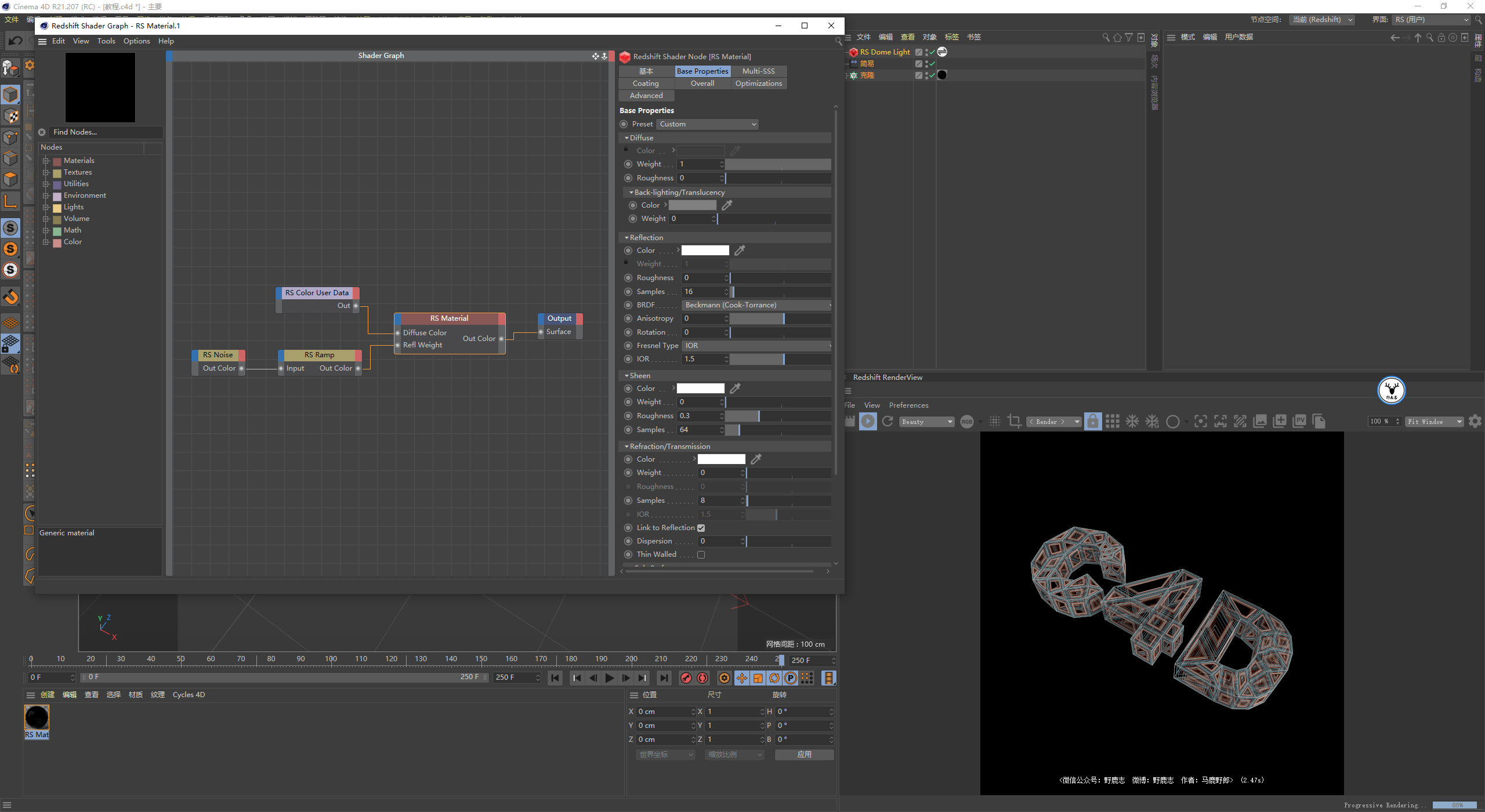This screenshot has width=1485, height=812.
Task: Click the camera lock icon in RenderView
Action: tap(1092, 422)
